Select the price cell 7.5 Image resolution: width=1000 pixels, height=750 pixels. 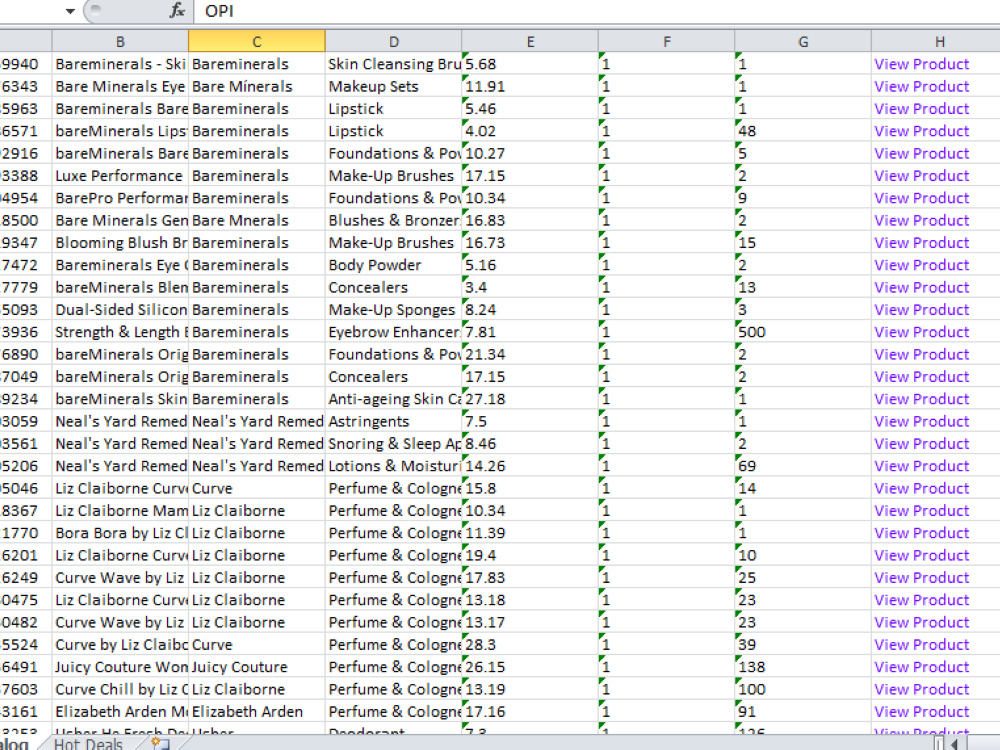[x=530, y=421]
